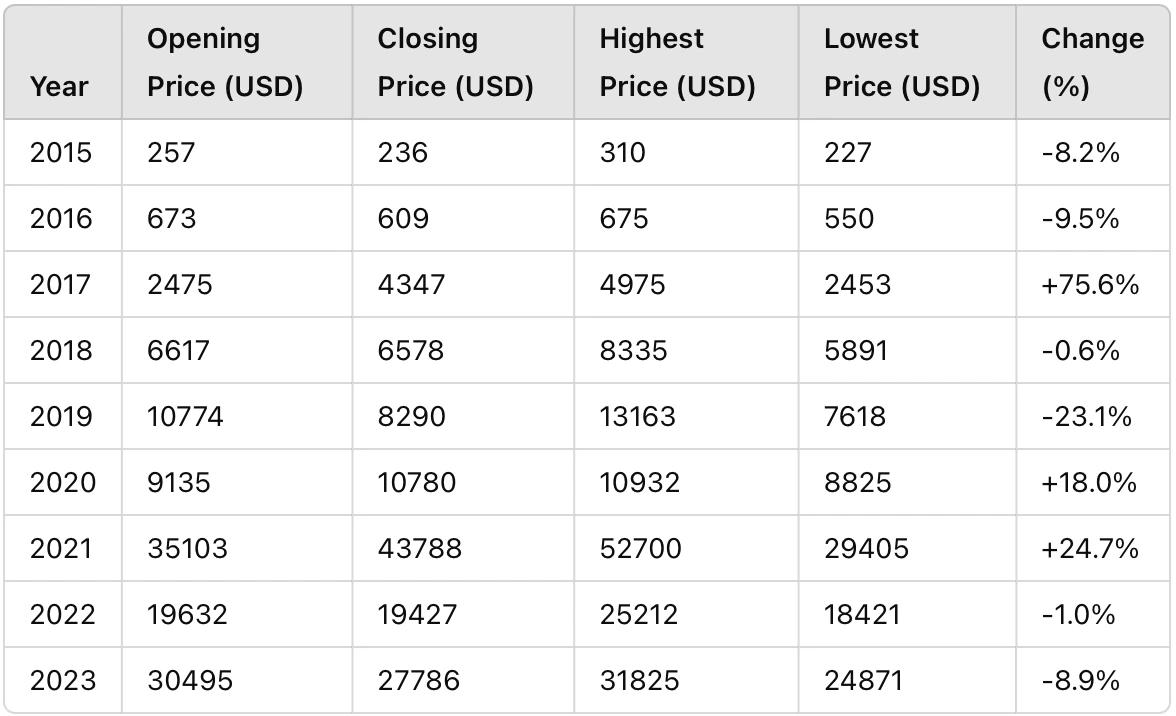This screenshot has width=1176, height=716.
Task: Click the -23.1% change cell
Action: (1087, 417)
